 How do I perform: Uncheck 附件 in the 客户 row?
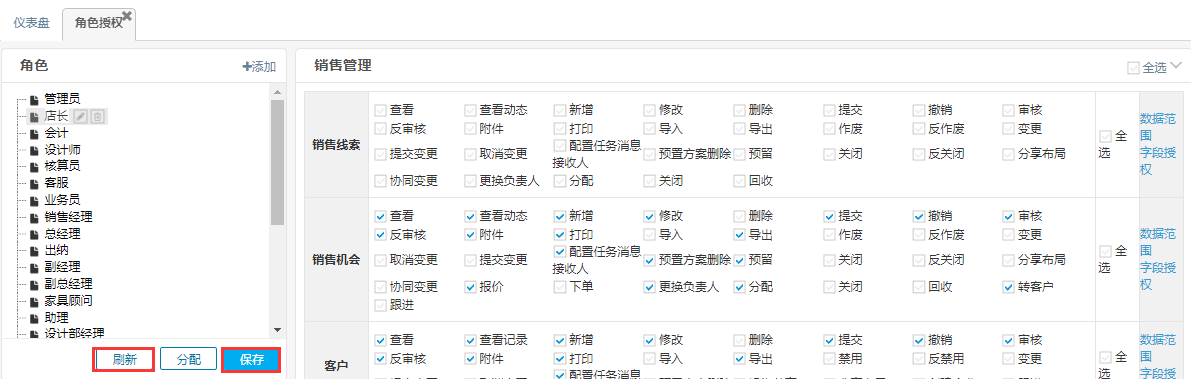coord(470,358)
